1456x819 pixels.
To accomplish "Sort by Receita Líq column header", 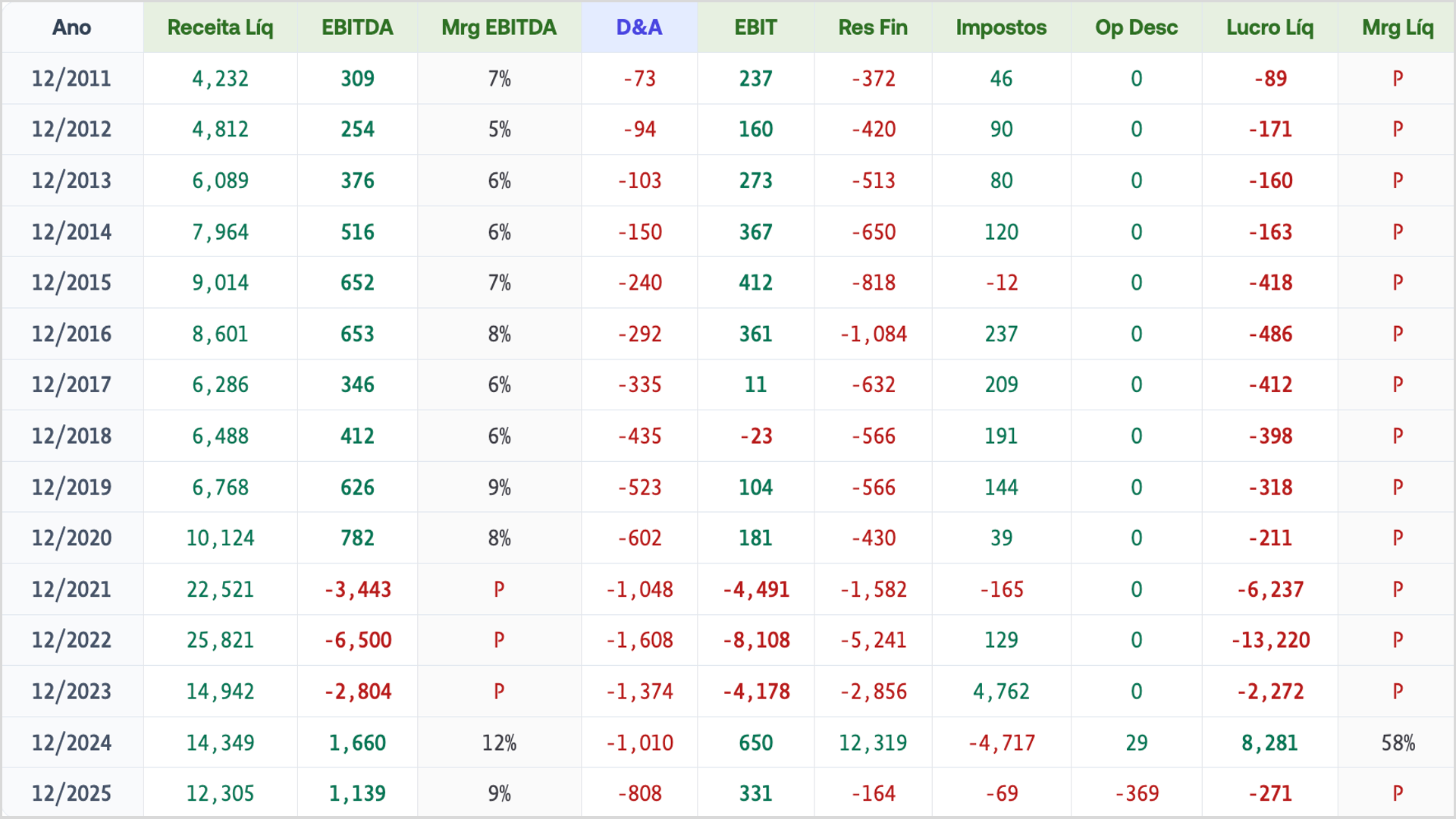I will [x=220, y=27].
